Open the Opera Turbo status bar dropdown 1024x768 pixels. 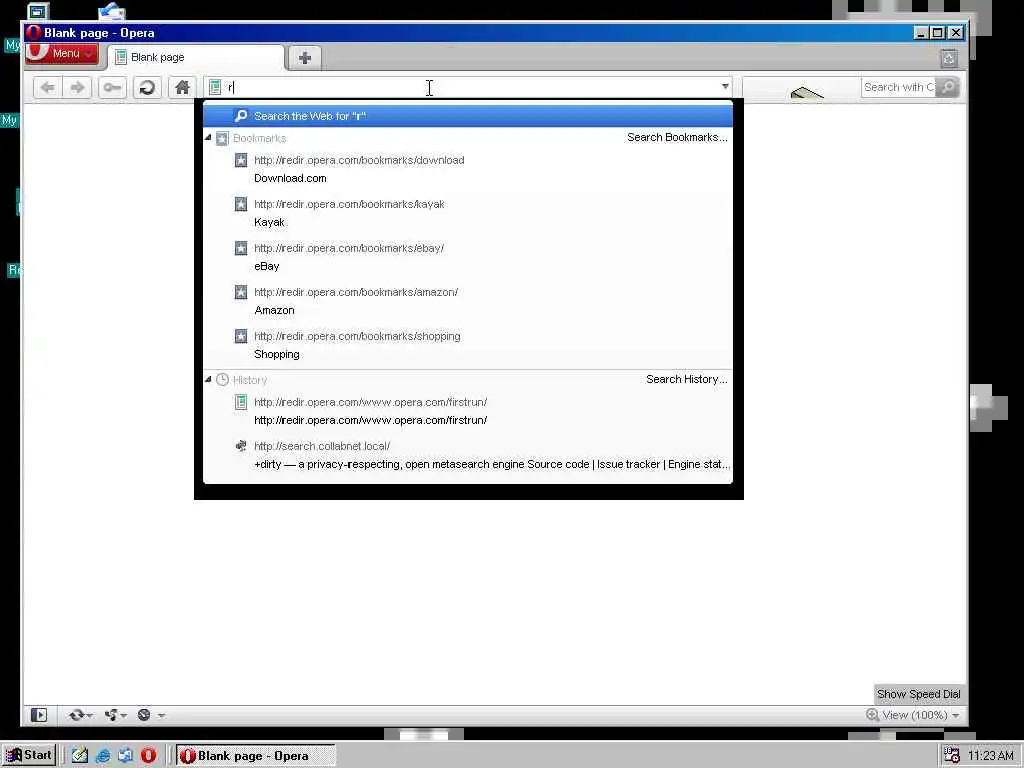(150, 715)
